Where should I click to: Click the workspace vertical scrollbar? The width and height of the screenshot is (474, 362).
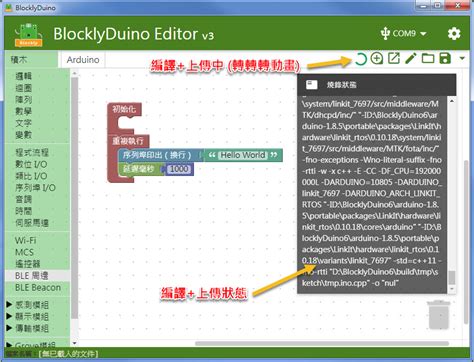coord(466,242)
